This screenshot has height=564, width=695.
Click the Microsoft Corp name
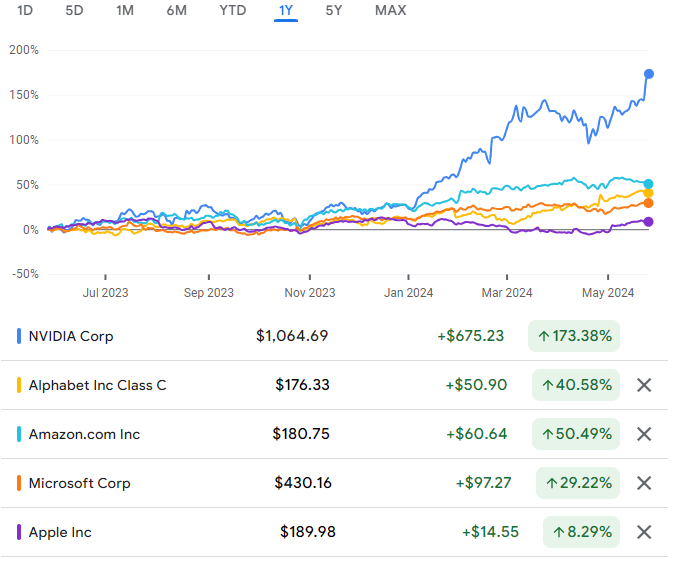coord(79,483)
